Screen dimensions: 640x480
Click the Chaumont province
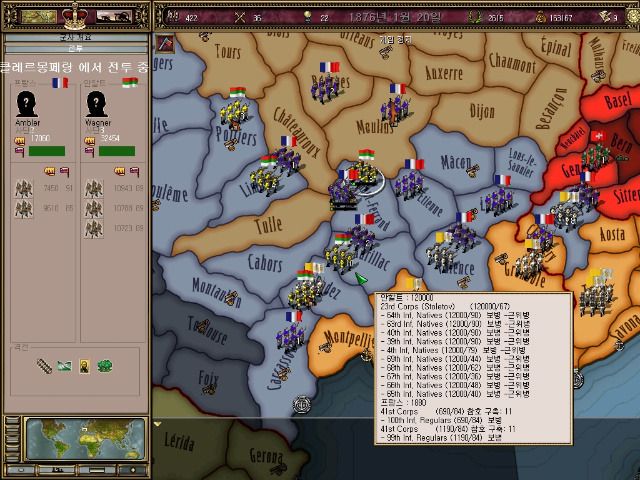513,63
